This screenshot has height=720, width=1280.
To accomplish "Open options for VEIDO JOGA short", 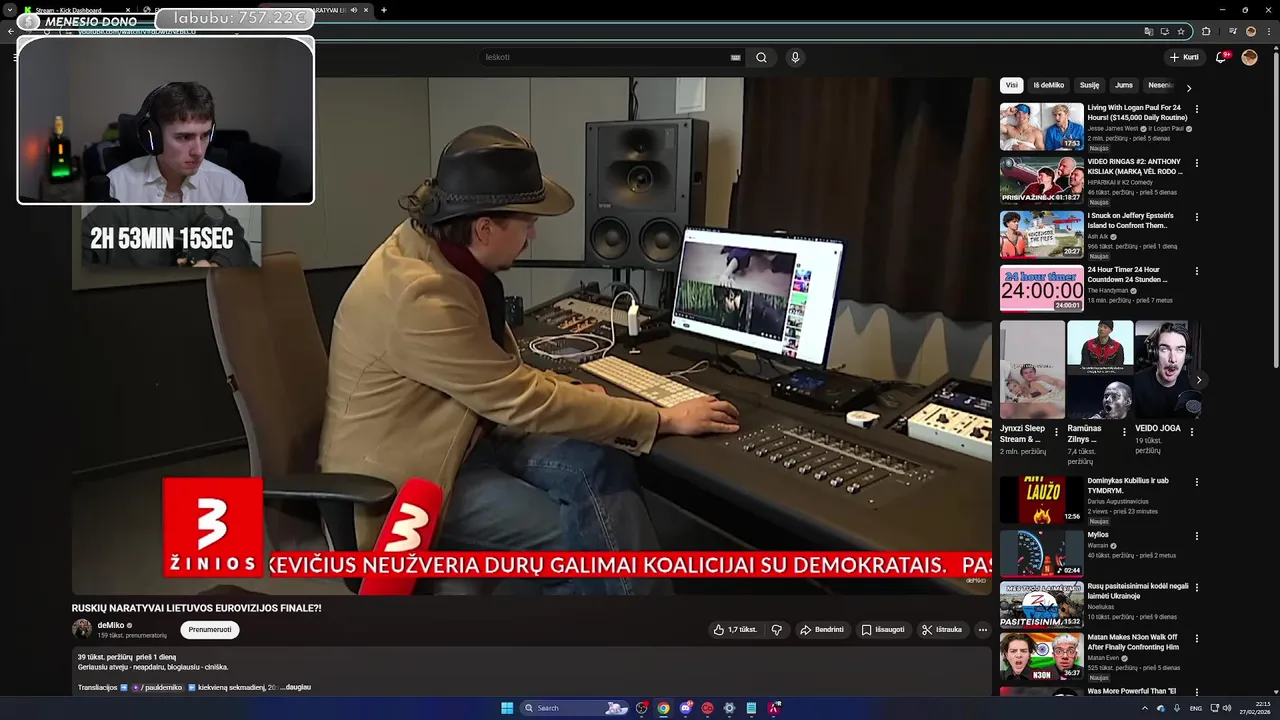I will coord(1191,433).
